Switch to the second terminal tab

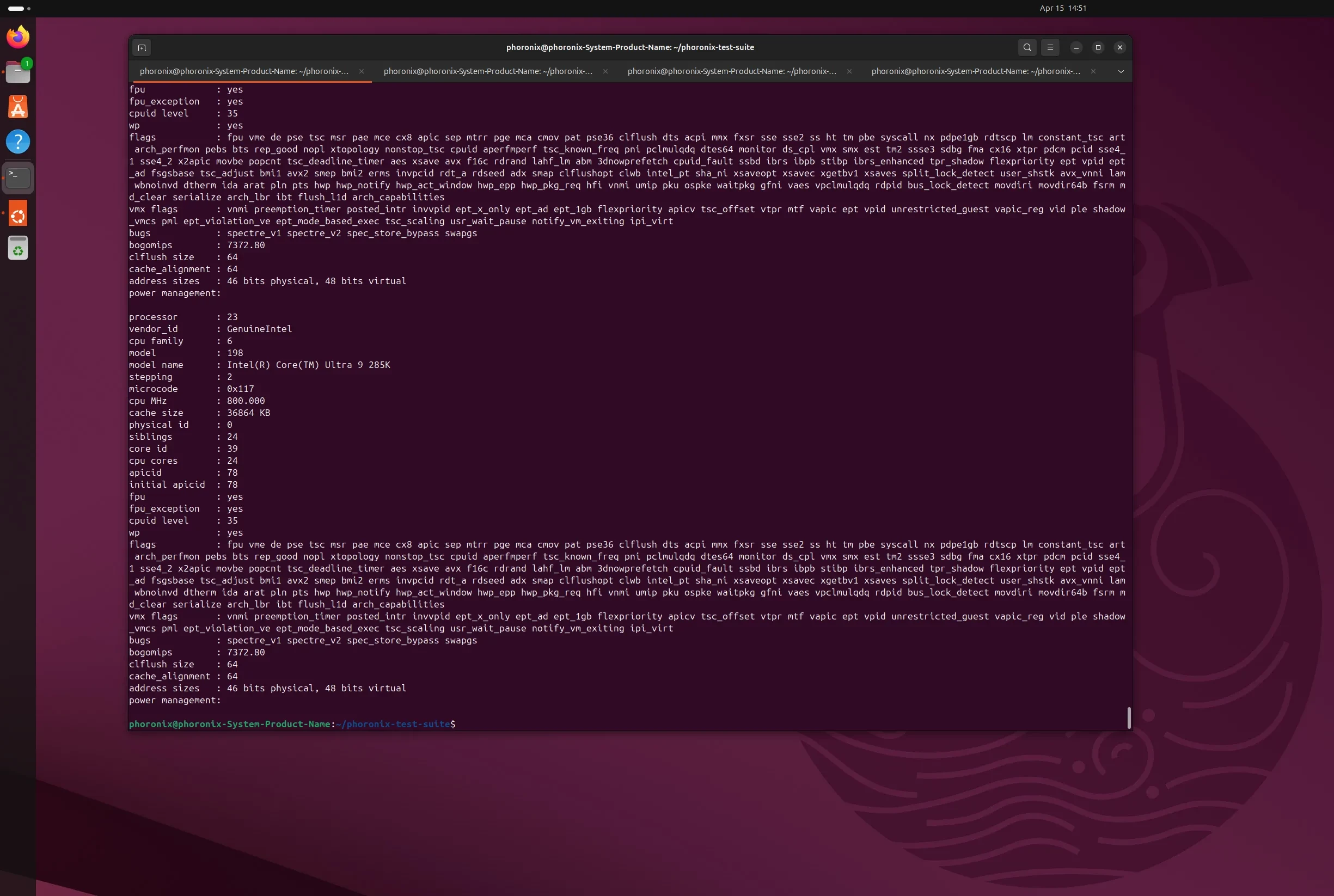[487, 71]
